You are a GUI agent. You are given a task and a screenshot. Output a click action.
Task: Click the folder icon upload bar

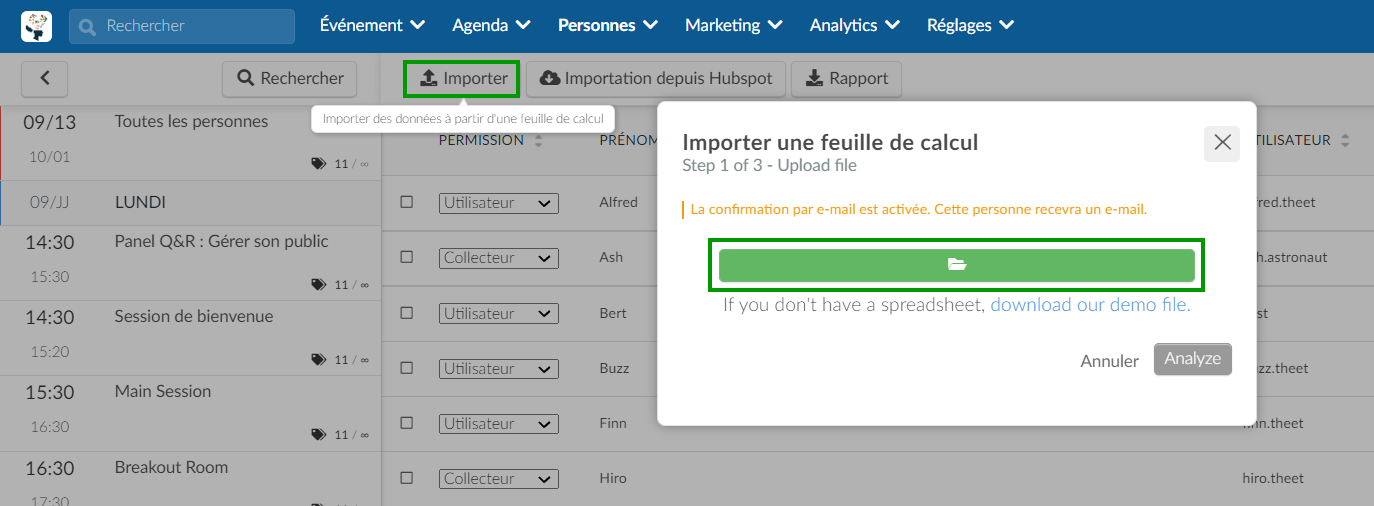click(956, 265)
